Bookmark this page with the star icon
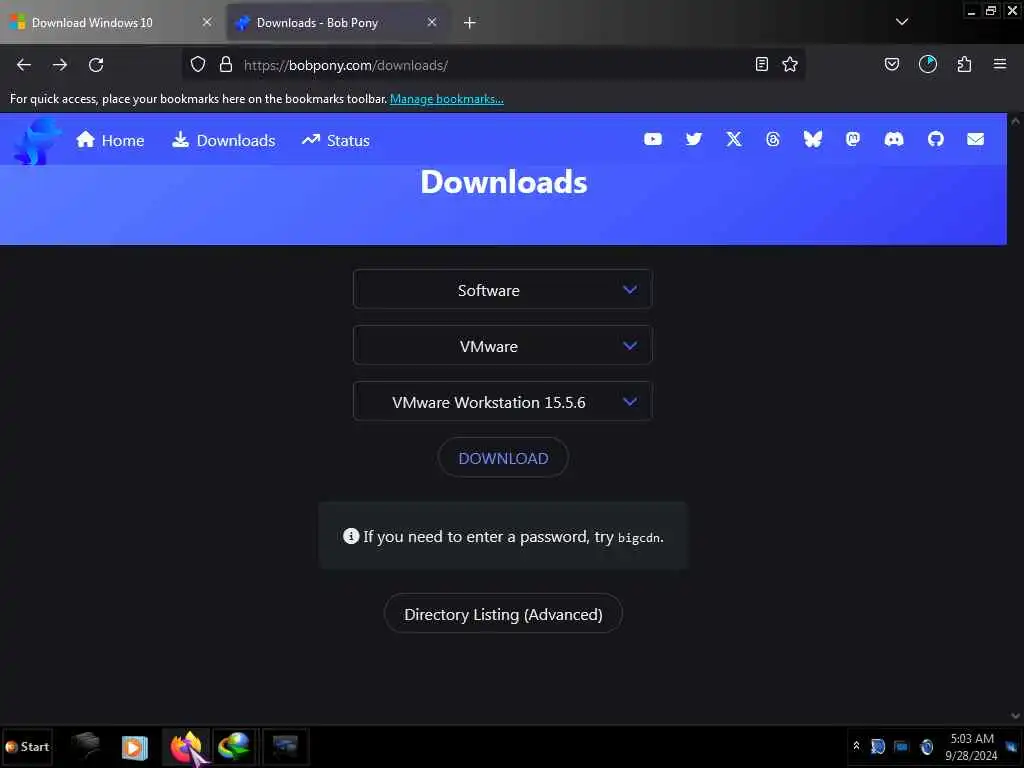This screenshot has height=768, width=1024. click(x=790, y=65)
